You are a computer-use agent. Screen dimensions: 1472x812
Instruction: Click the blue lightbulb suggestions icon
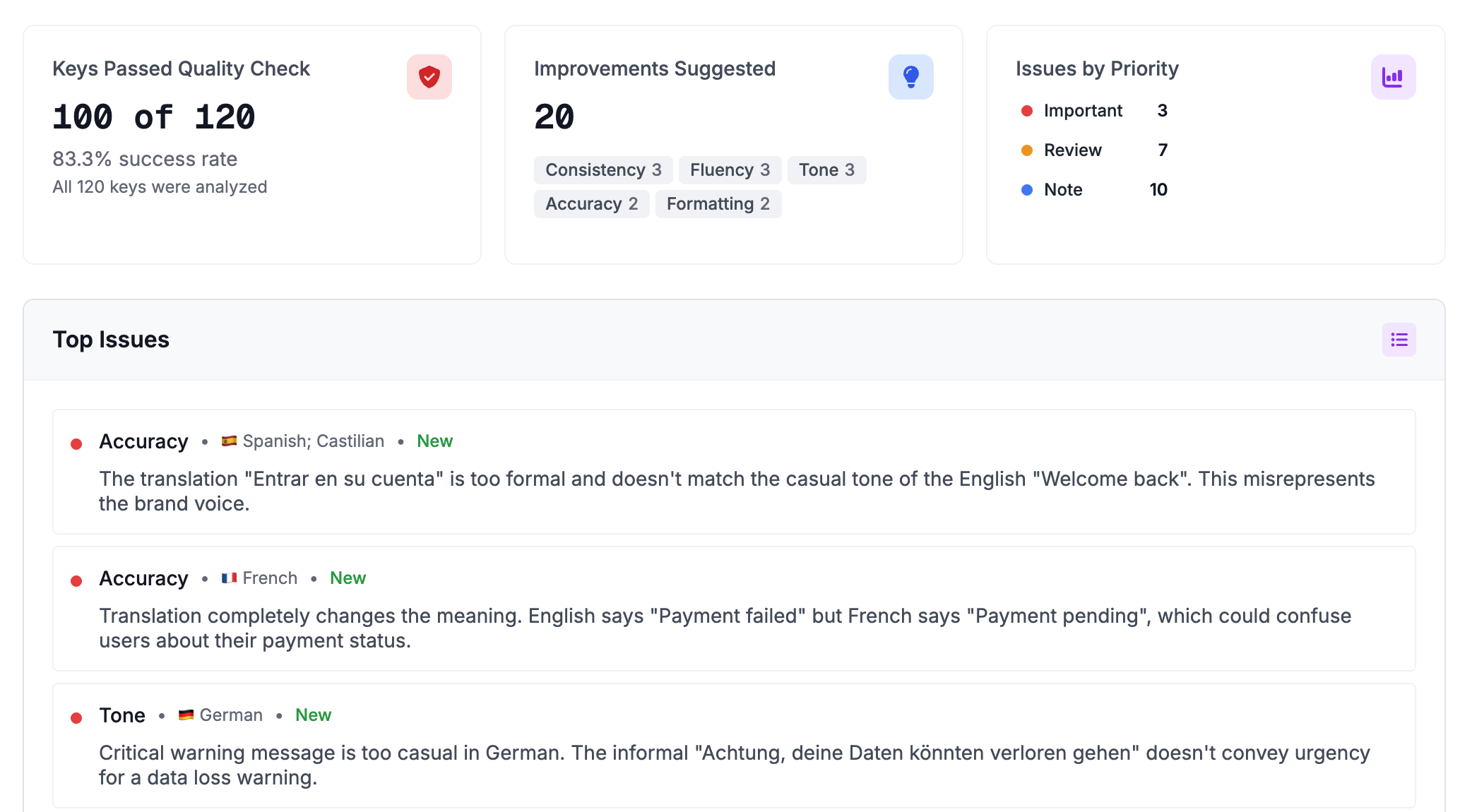pyautogui.click(x=910, y=77)
